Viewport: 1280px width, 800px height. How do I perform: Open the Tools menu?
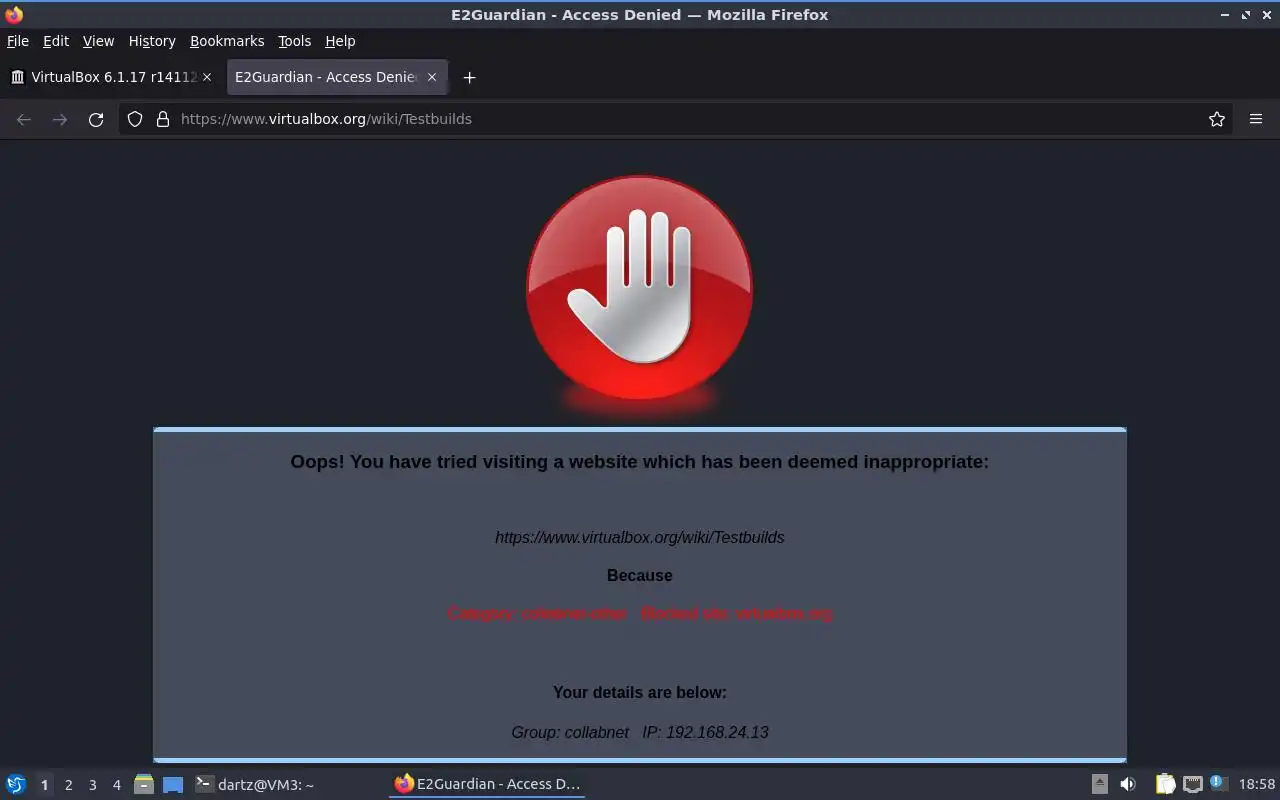295,41
